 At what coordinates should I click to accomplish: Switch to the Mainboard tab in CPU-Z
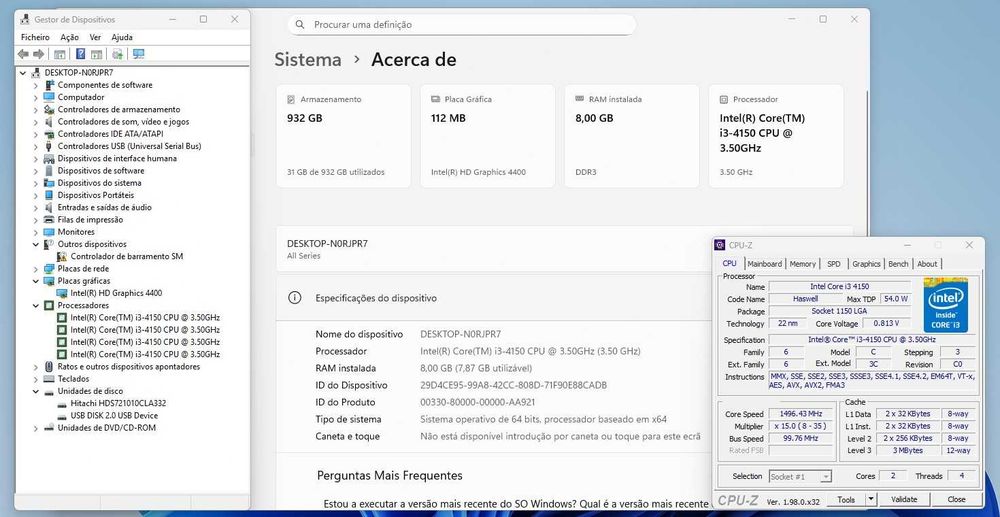pyautogui.click(x=764, y=264)
